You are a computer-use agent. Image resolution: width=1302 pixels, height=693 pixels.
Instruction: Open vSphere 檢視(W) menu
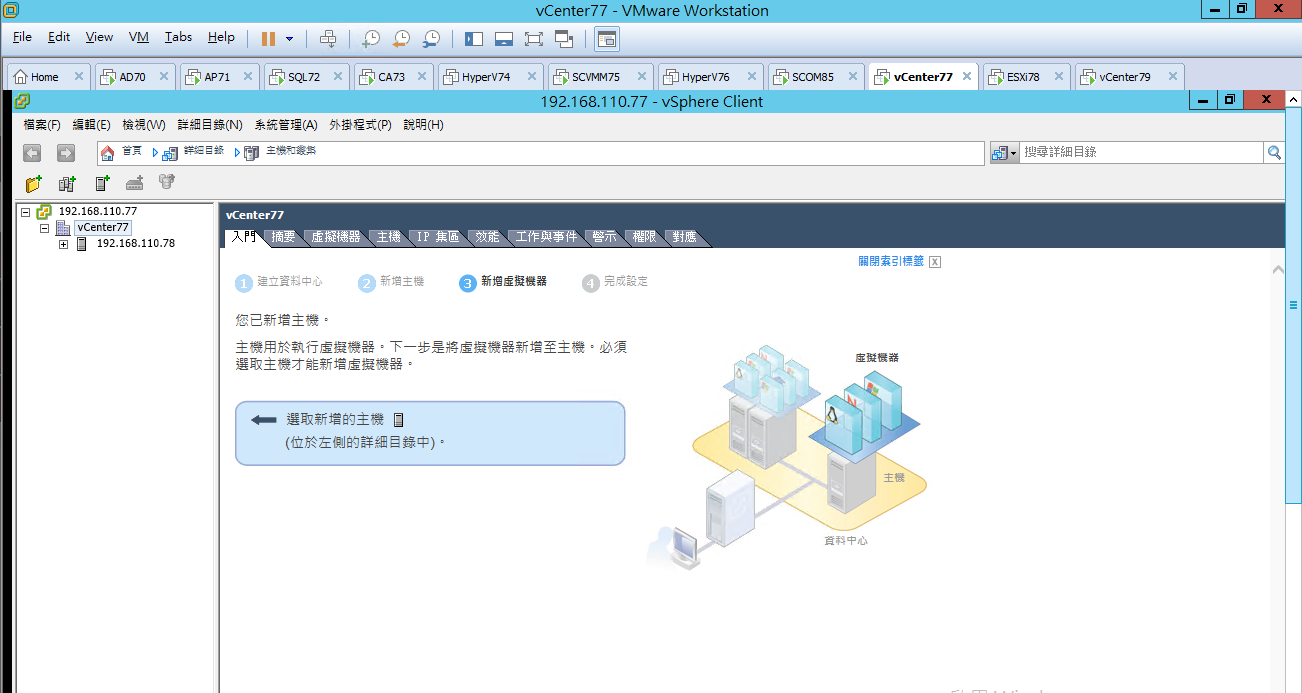click(144, 125)
